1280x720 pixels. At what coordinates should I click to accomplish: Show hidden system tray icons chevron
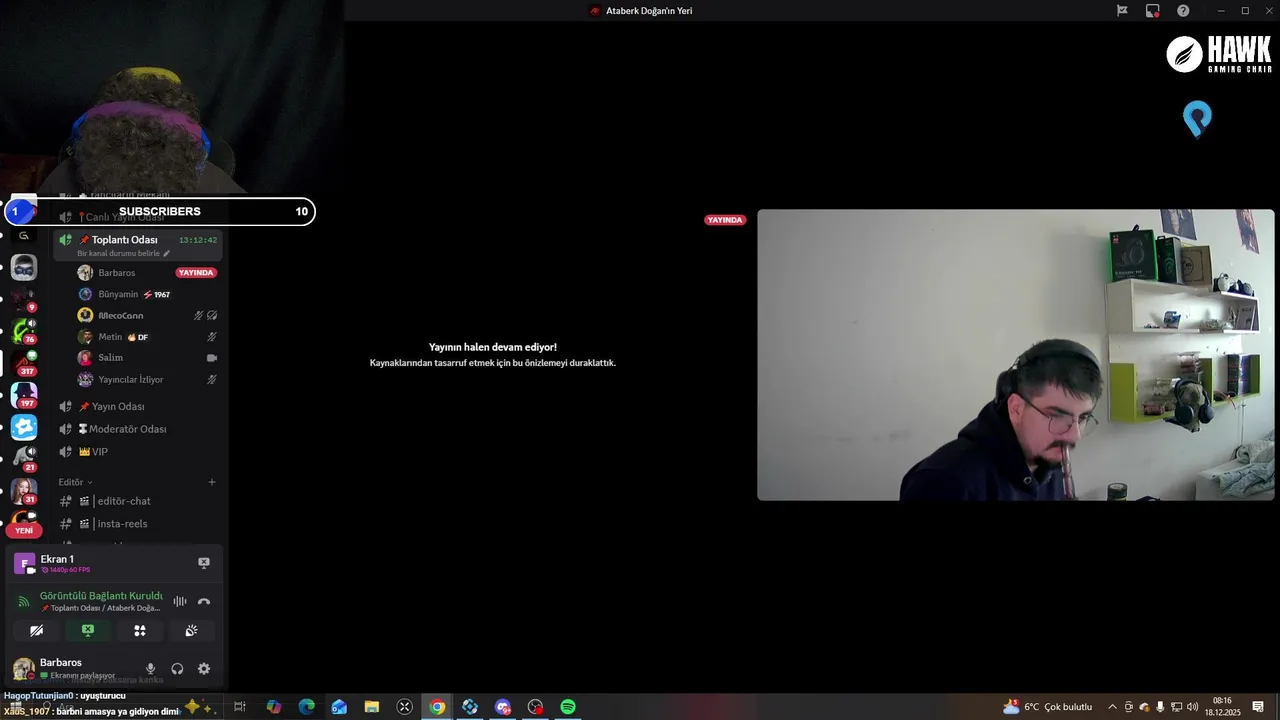coord(1112,707)
